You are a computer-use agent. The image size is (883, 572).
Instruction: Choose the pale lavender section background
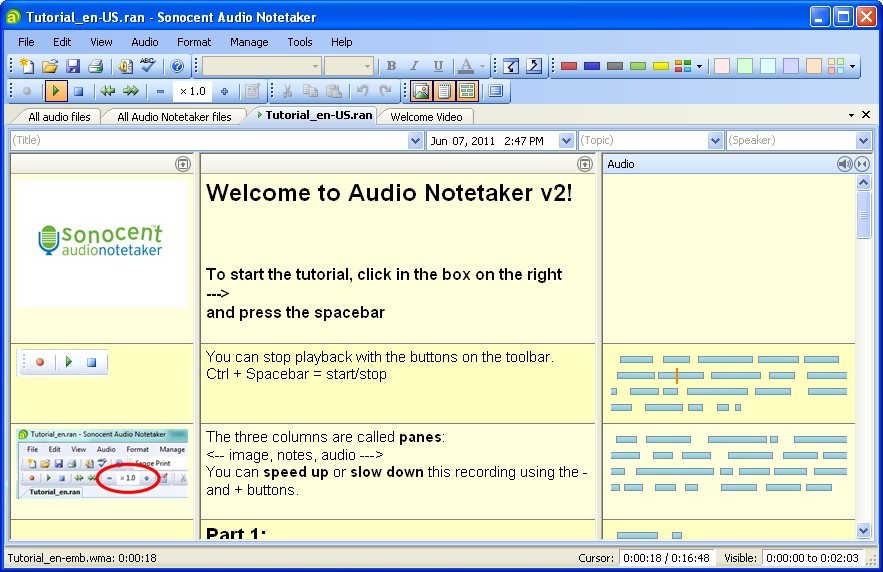click(x=790, y=66)
